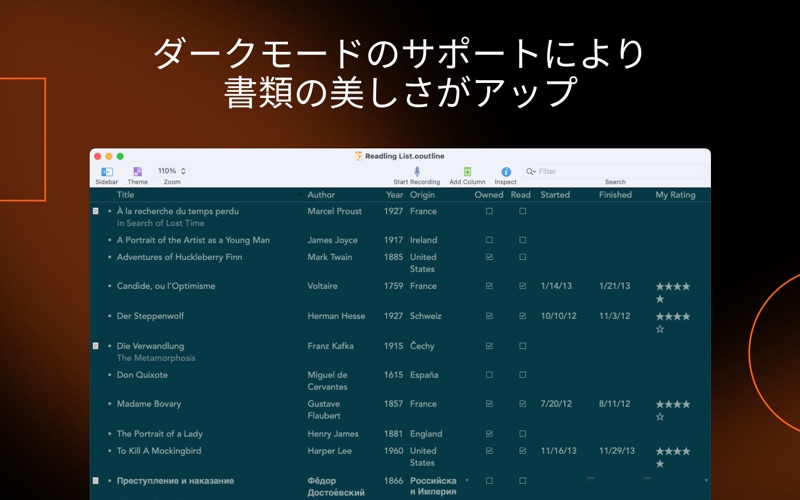Select the star rating for Candide
Image resolution: width=800 pixels, height=500 pixels.
[x=673, y=292]
